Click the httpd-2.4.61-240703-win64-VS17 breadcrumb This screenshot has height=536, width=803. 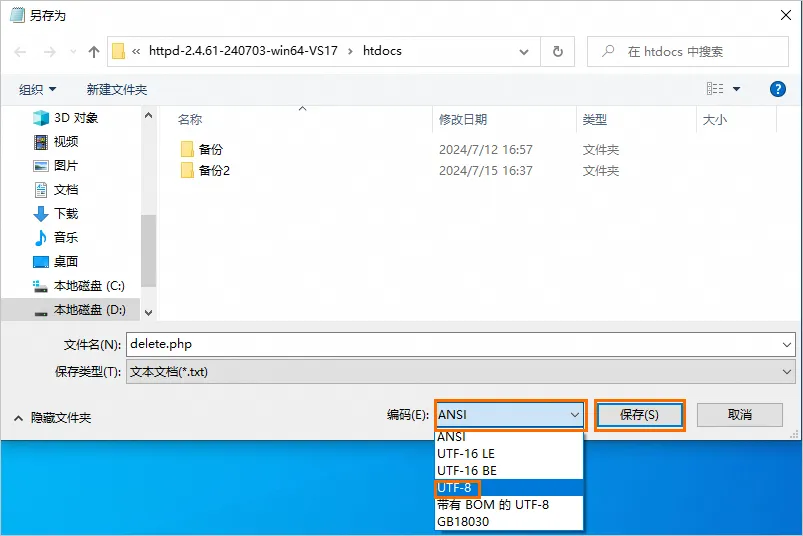(x=243, y=51)
